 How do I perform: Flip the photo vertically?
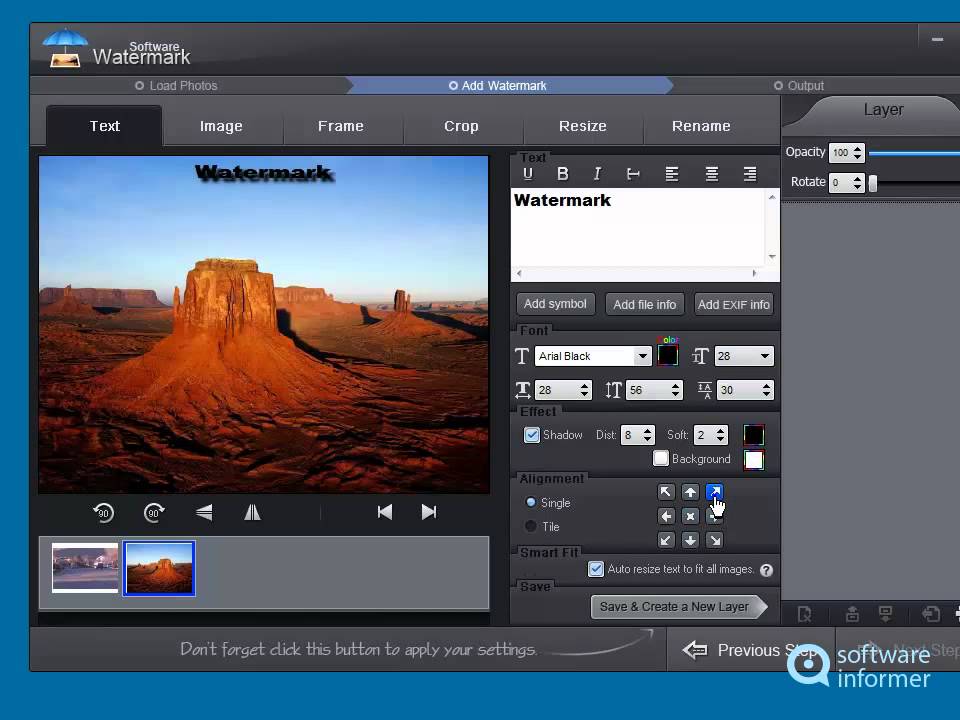[x=204, y=512]
